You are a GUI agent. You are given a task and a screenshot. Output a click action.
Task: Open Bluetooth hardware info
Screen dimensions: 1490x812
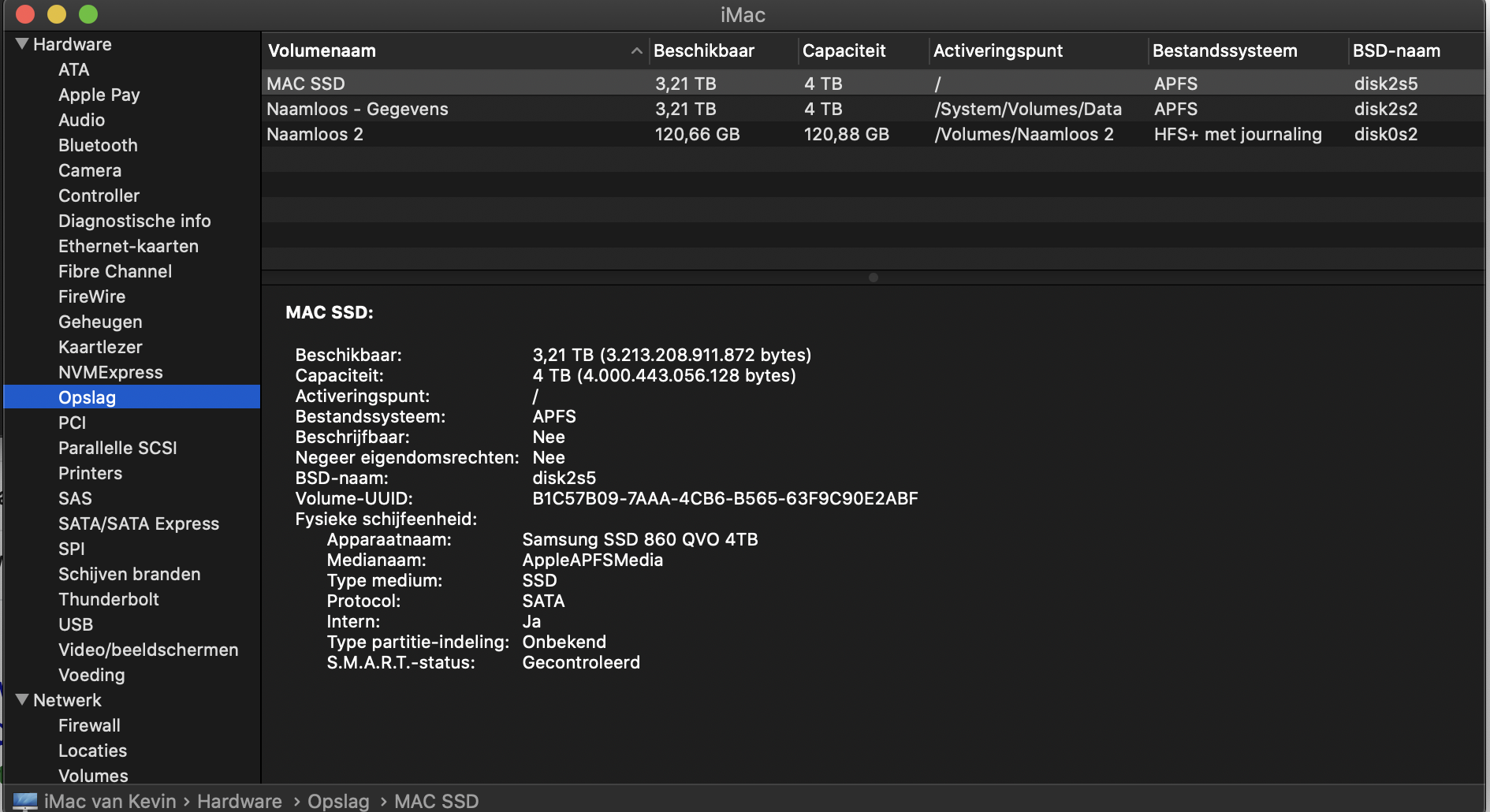(98, 145)
